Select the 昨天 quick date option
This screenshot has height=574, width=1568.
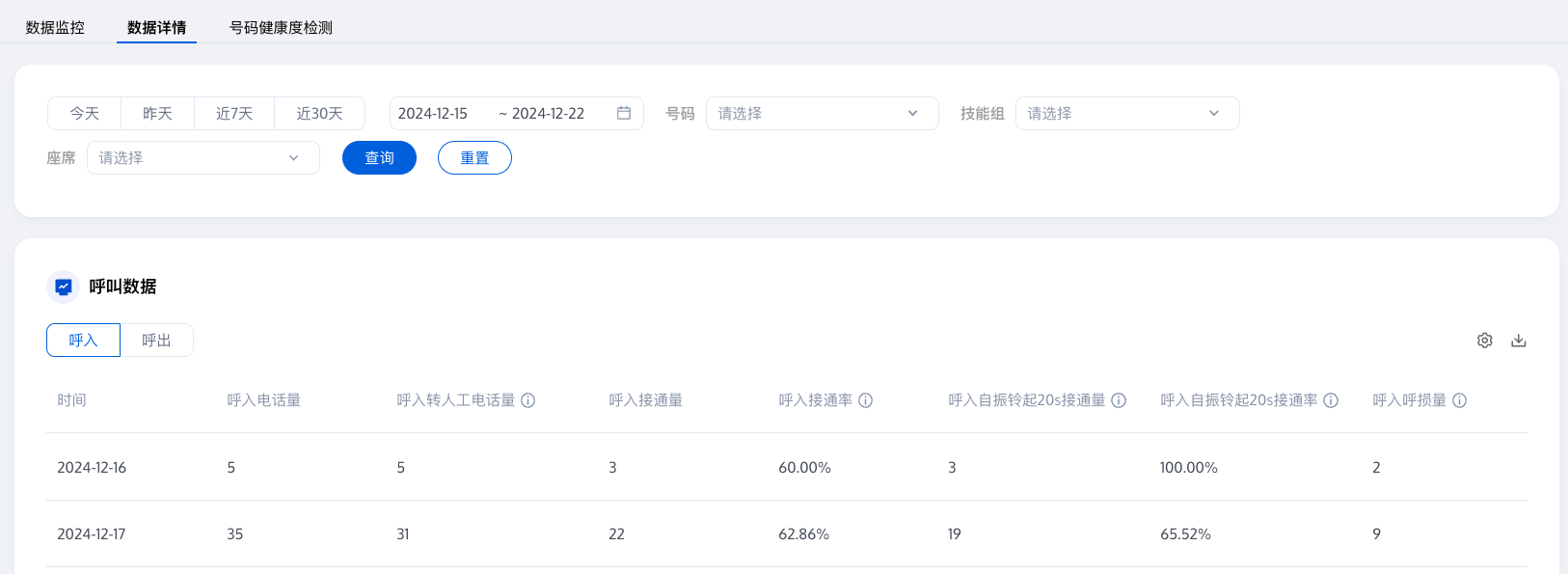point(157,114)
